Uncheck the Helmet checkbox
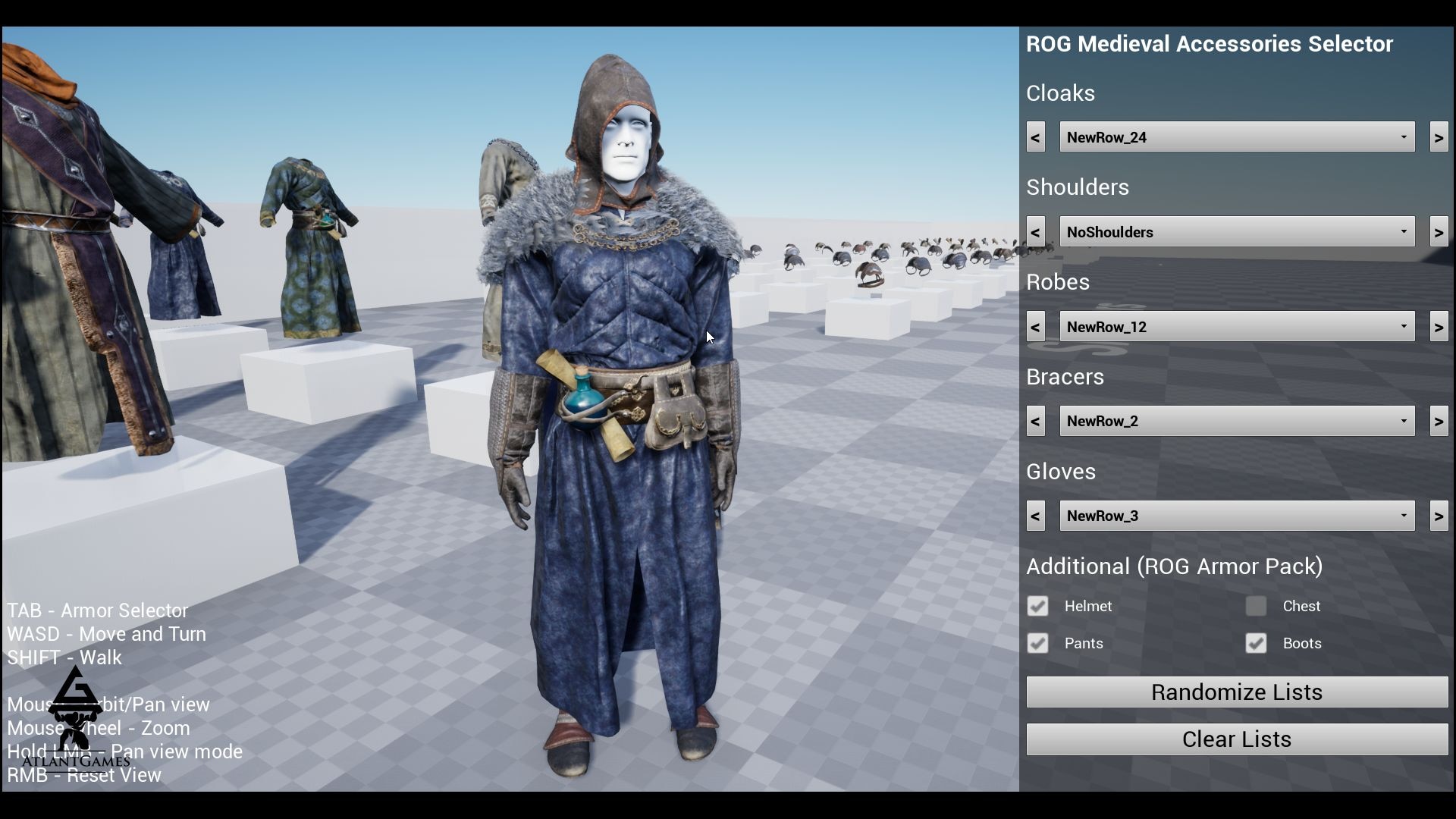Viewport: 1456px width, 819px height. pos(1037,606)
